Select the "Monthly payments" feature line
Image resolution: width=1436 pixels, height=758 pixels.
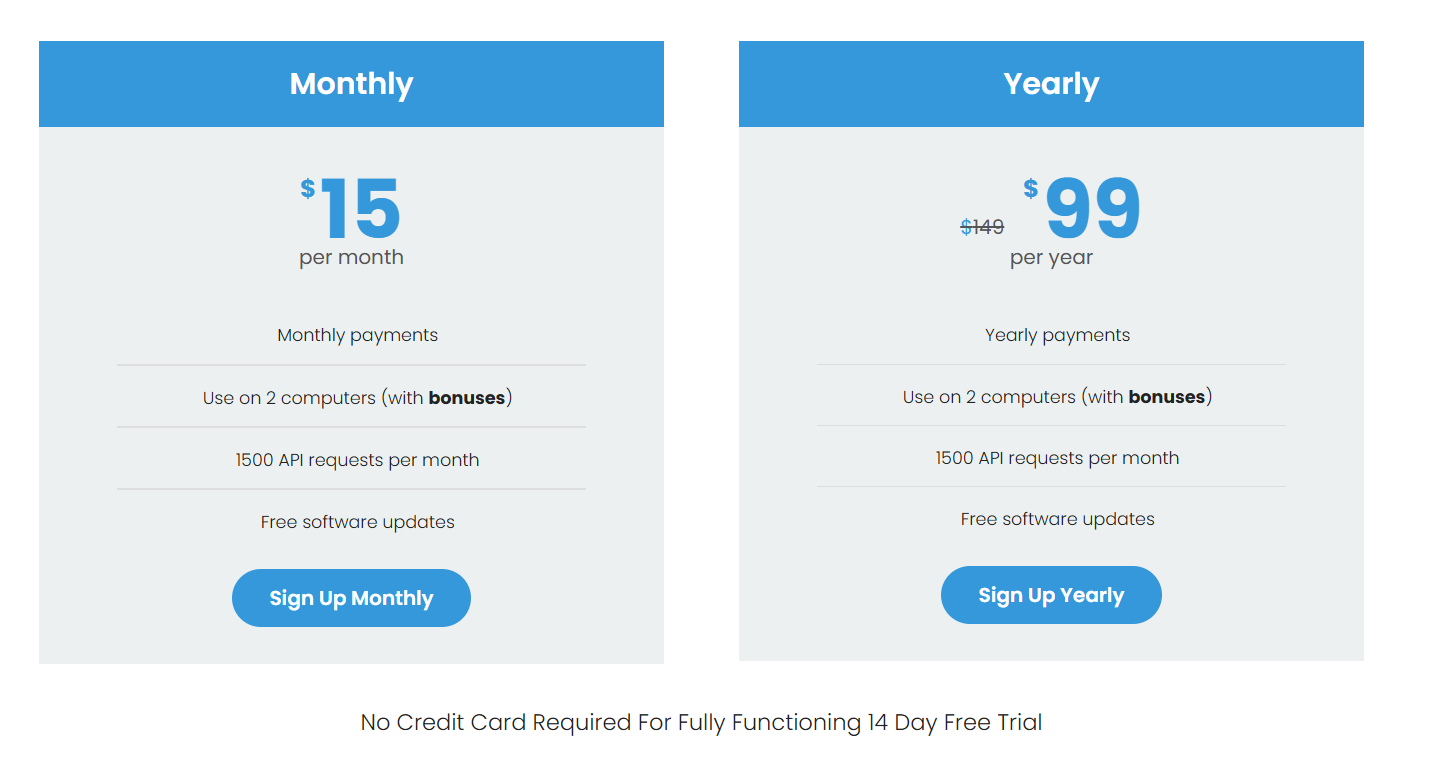click(357, 335)
